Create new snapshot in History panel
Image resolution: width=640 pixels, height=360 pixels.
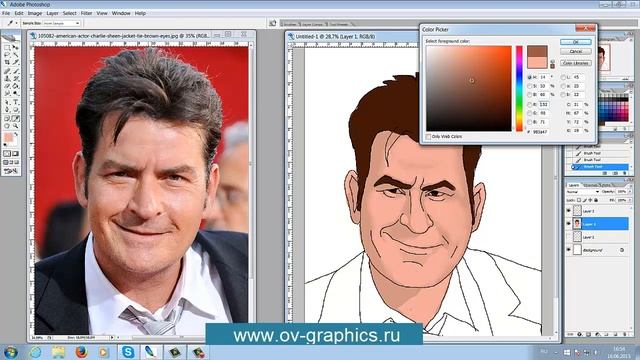pyautogui.click(x=616, y=173)
